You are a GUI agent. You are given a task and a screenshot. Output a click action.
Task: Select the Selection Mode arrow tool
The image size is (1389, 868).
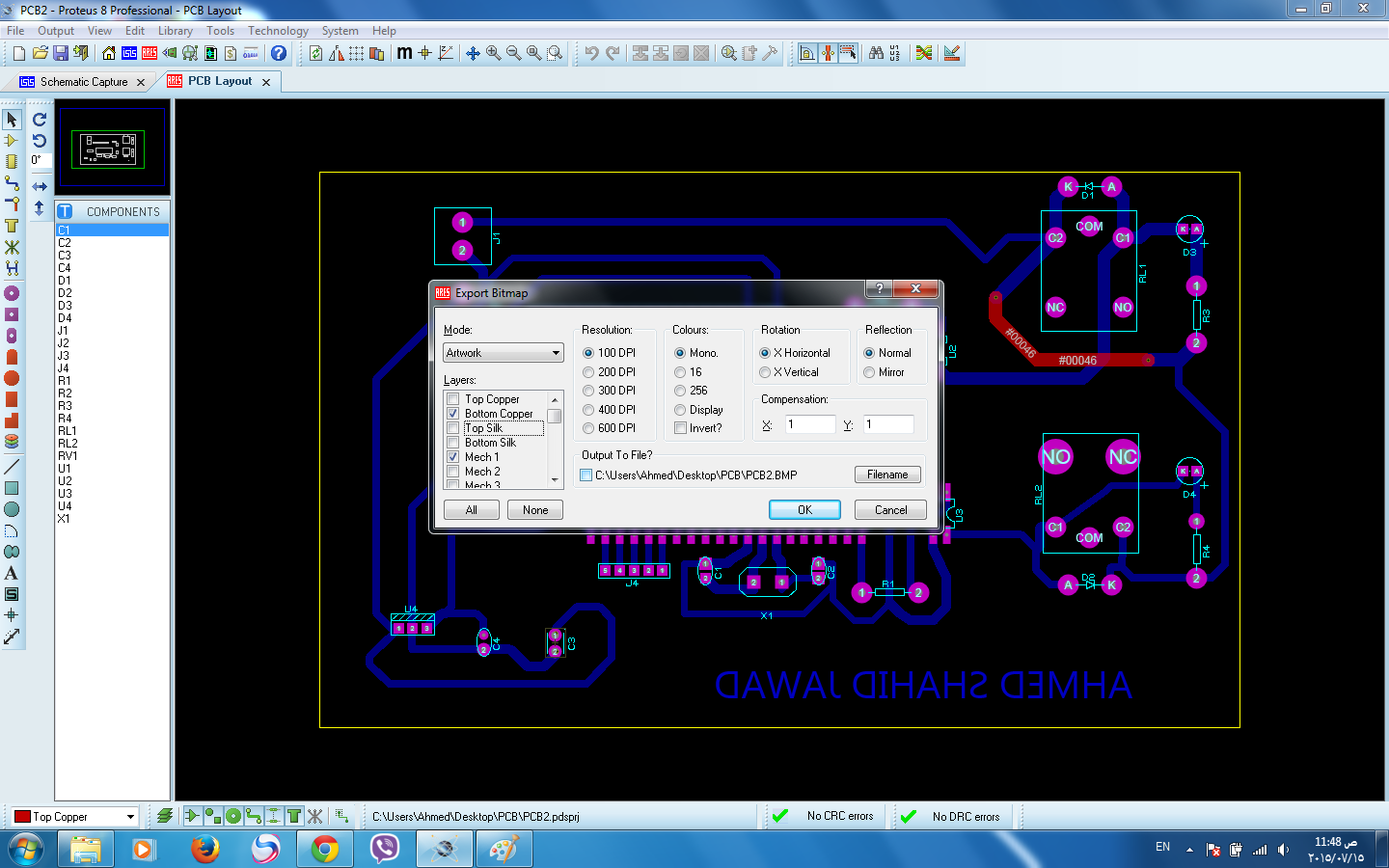12,120
